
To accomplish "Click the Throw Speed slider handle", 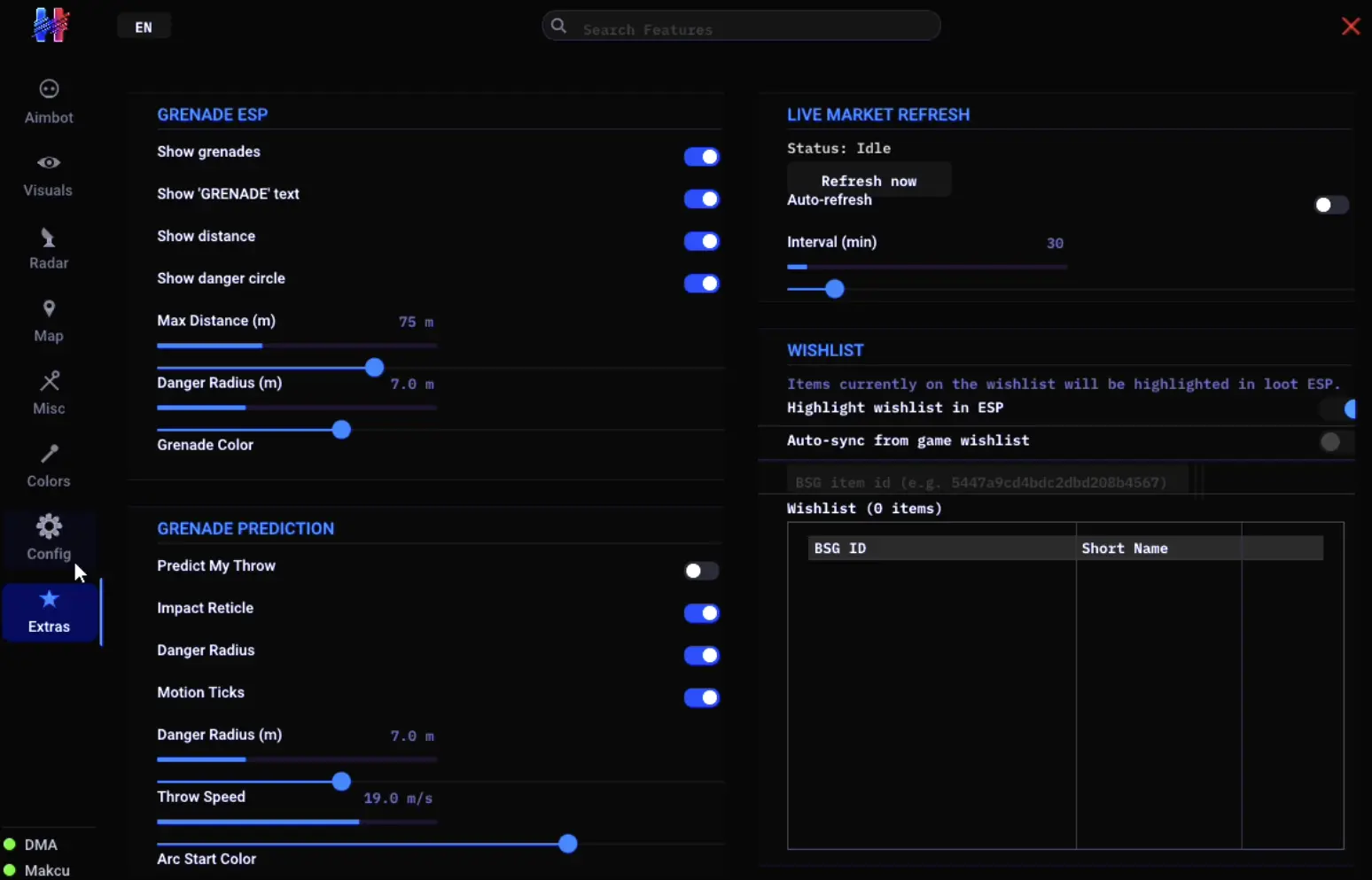I will click(568, 844).
